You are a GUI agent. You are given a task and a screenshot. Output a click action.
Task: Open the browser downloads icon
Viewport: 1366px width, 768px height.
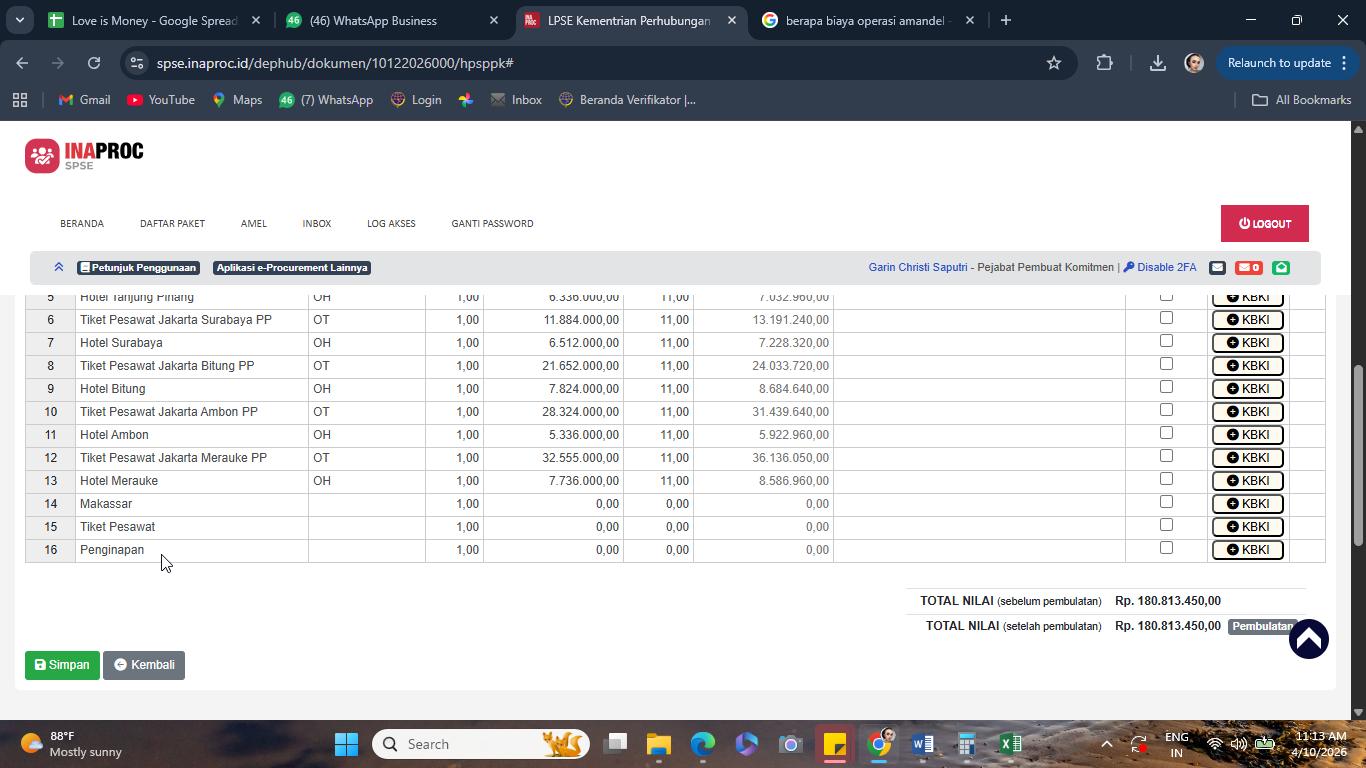point(1157,63)
